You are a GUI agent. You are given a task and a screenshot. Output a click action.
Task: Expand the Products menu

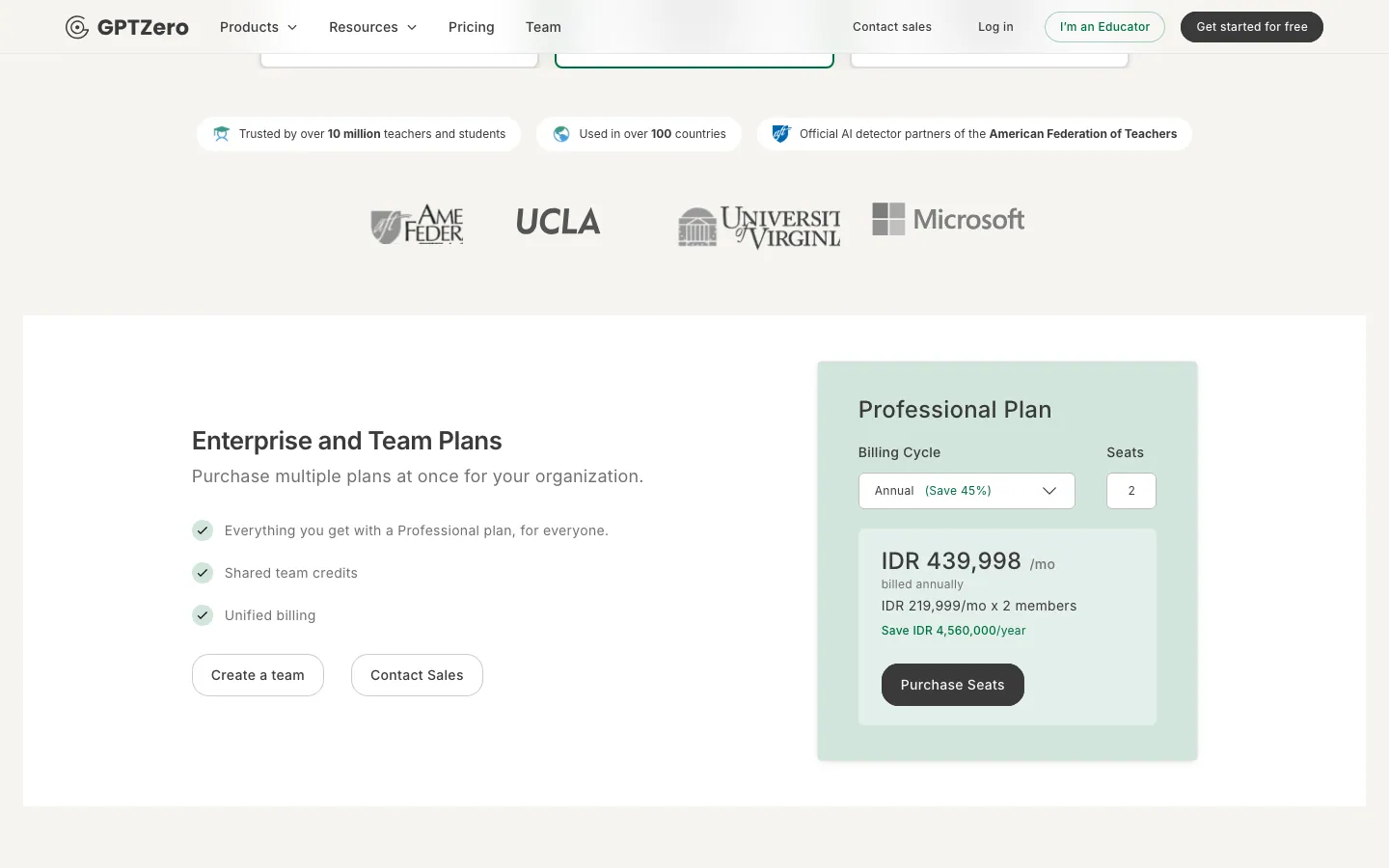click(x=259, y=27)
